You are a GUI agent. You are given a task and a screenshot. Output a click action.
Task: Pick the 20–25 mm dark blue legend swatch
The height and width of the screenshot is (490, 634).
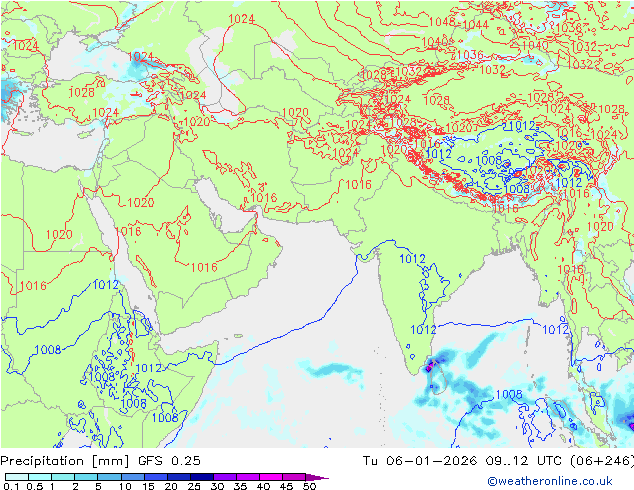coord(179,477)
